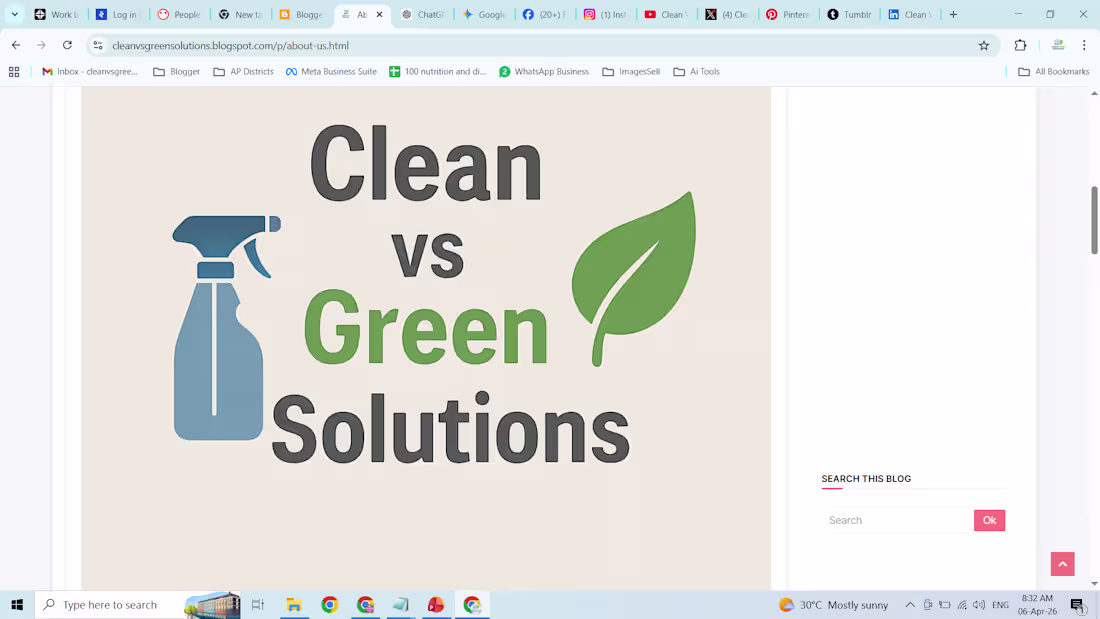The image size is (1100, 619).
Task: Open the notifications action center
Action: point(1078,604)
